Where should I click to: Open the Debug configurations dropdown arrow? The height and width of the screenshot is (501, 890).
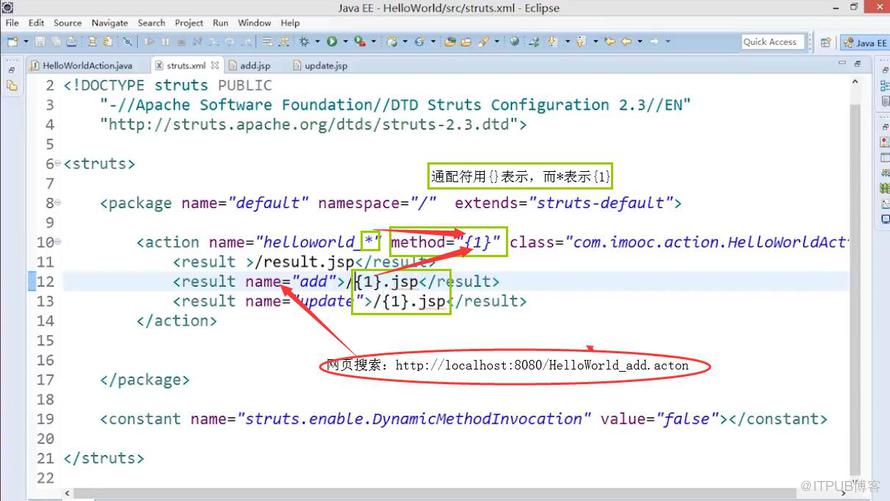(x=317, y=41)
